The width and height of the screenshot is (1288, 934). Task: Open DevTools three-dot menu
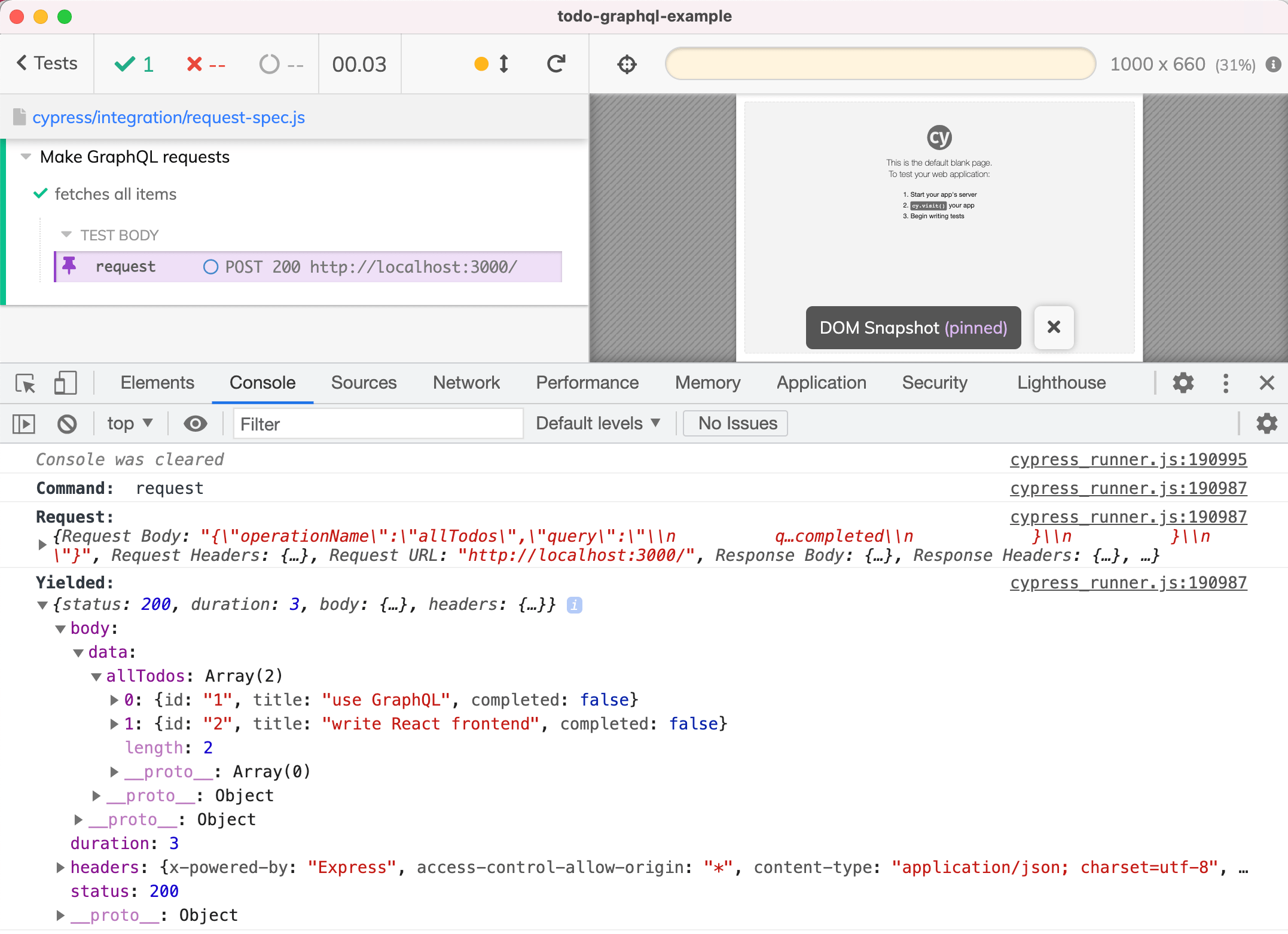point(1225,383)
